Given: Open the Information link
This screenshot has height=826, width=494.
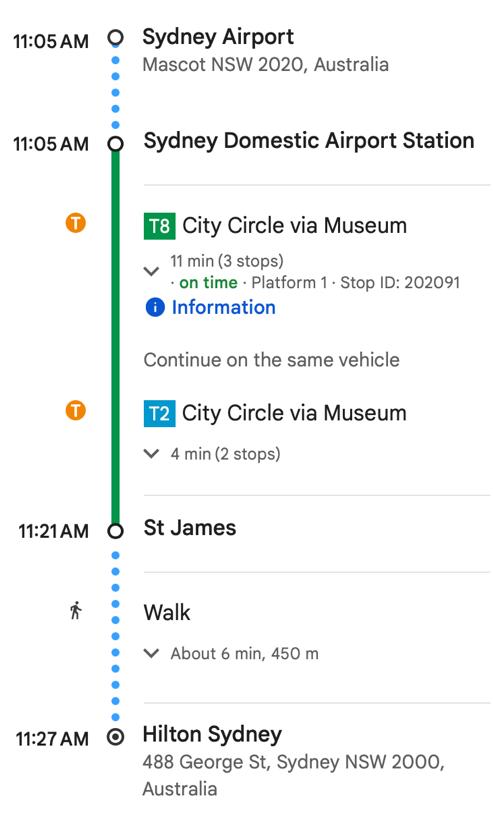Looking at the screenshot, I should [x=223, y=307].
